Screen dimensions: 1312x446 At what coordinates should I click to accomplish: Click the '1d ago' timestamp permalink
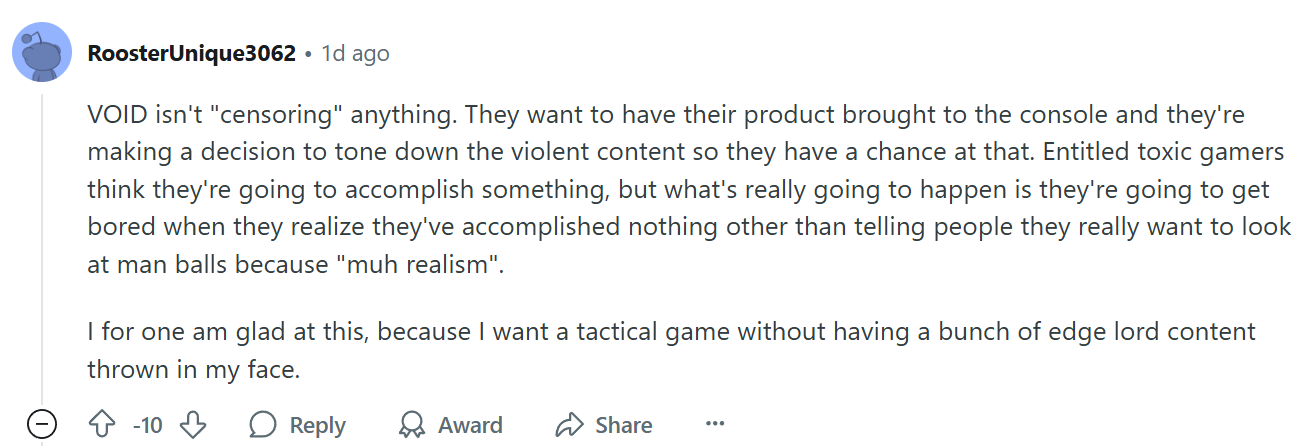355,53
